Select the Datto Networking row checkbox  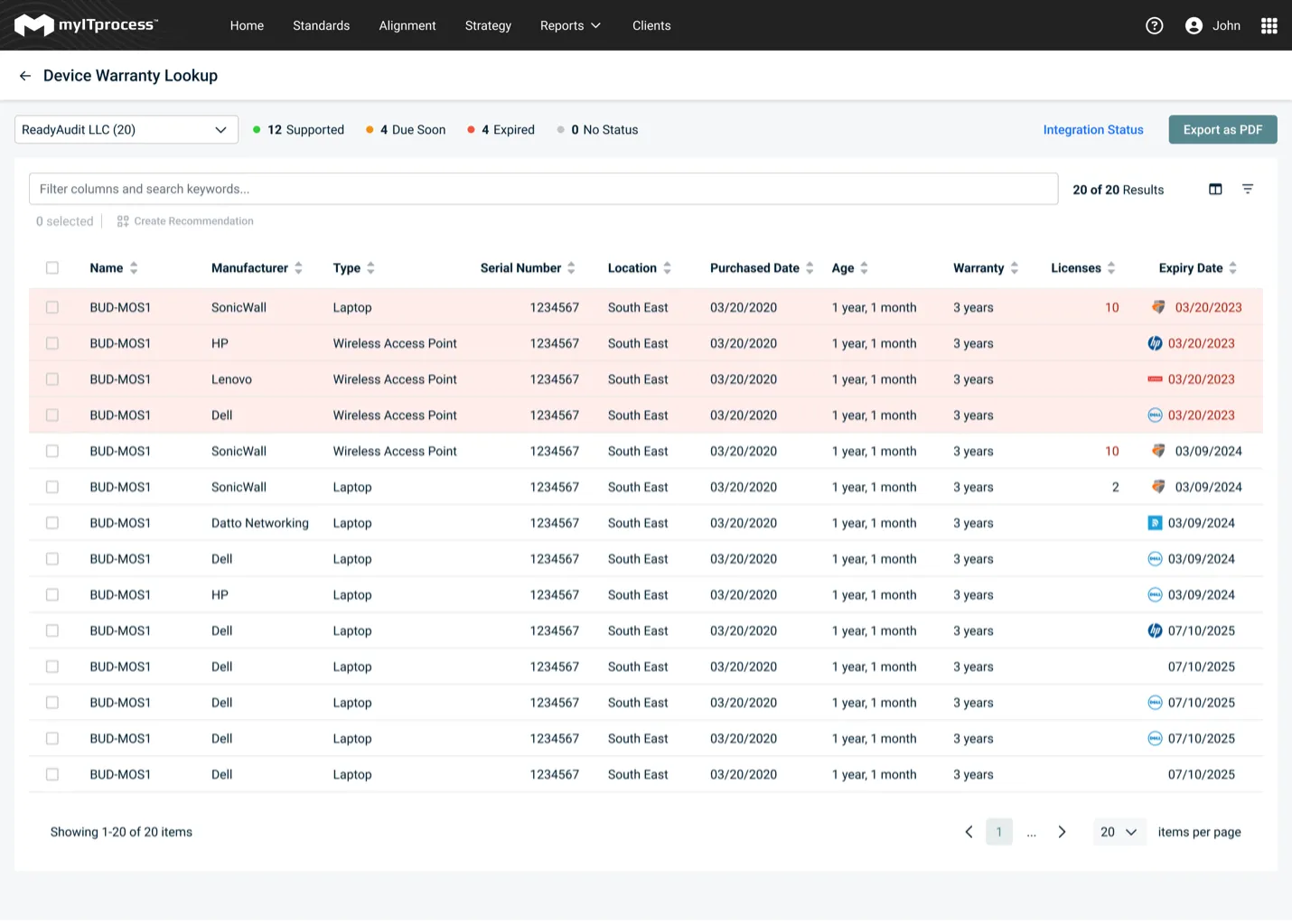tap(52, 523)
